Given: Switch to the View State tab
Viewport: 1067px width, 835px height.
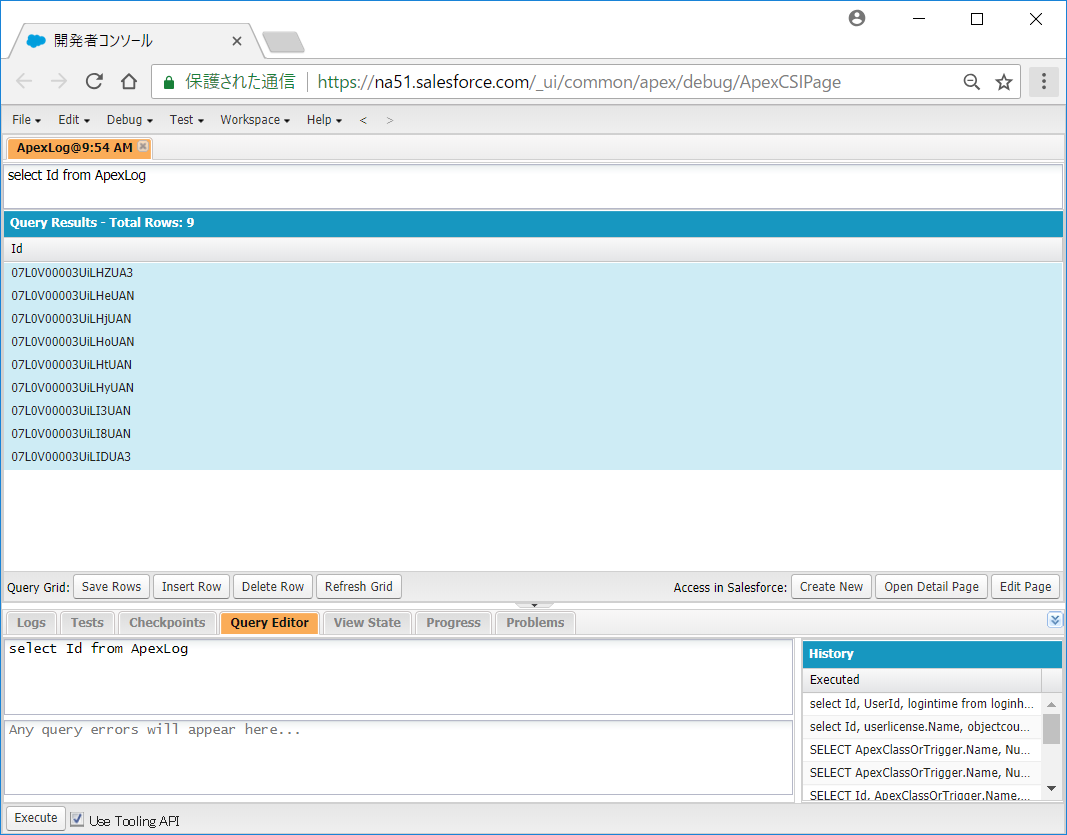Looking at the screenshot, I should coord(367,623).
